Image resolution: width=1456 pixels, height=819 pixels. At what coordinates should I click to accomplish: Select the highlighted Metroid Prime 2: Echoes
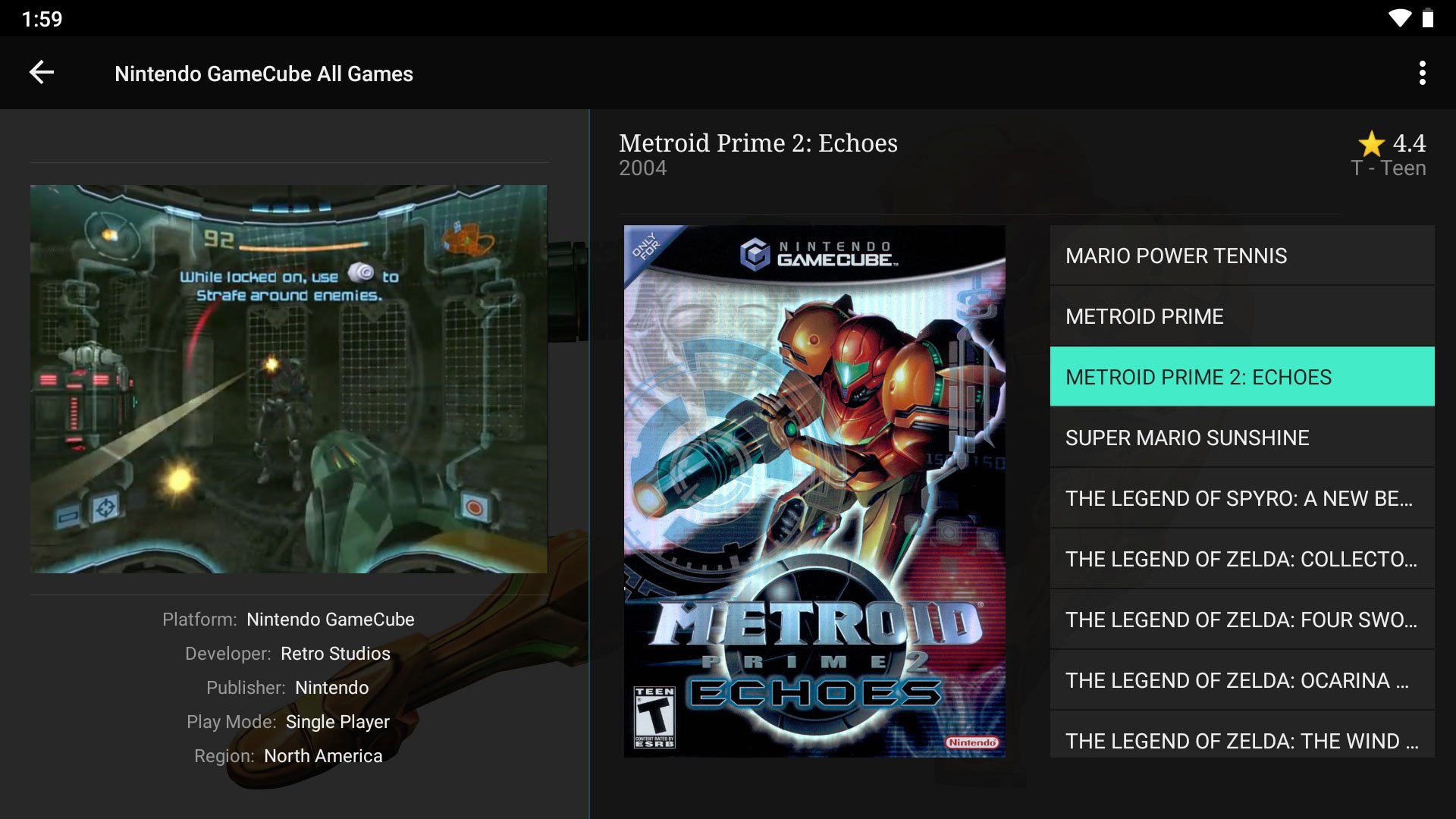pos(1242,377)
